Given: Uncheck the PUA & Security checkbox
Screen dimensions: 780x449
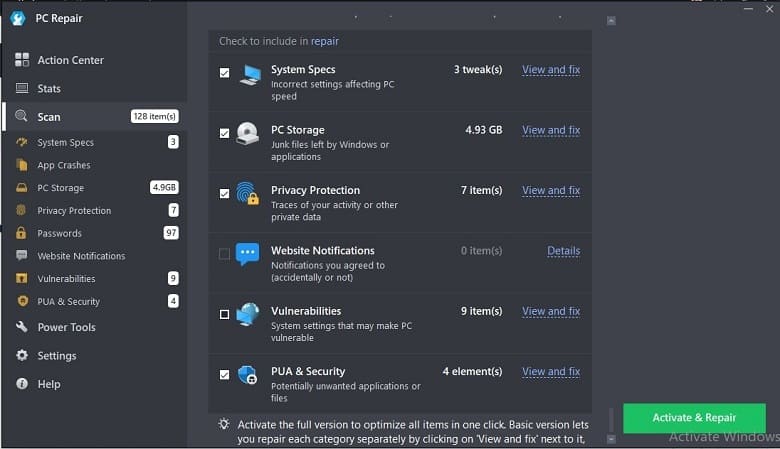Looking at the screenshot, I should 224,374.
